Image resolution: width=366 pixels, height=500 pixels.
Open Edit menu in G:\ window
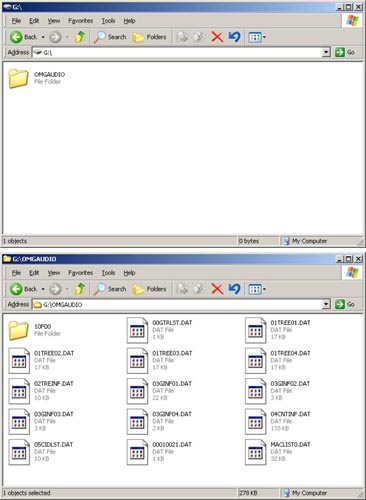click(x=34, y=21)
